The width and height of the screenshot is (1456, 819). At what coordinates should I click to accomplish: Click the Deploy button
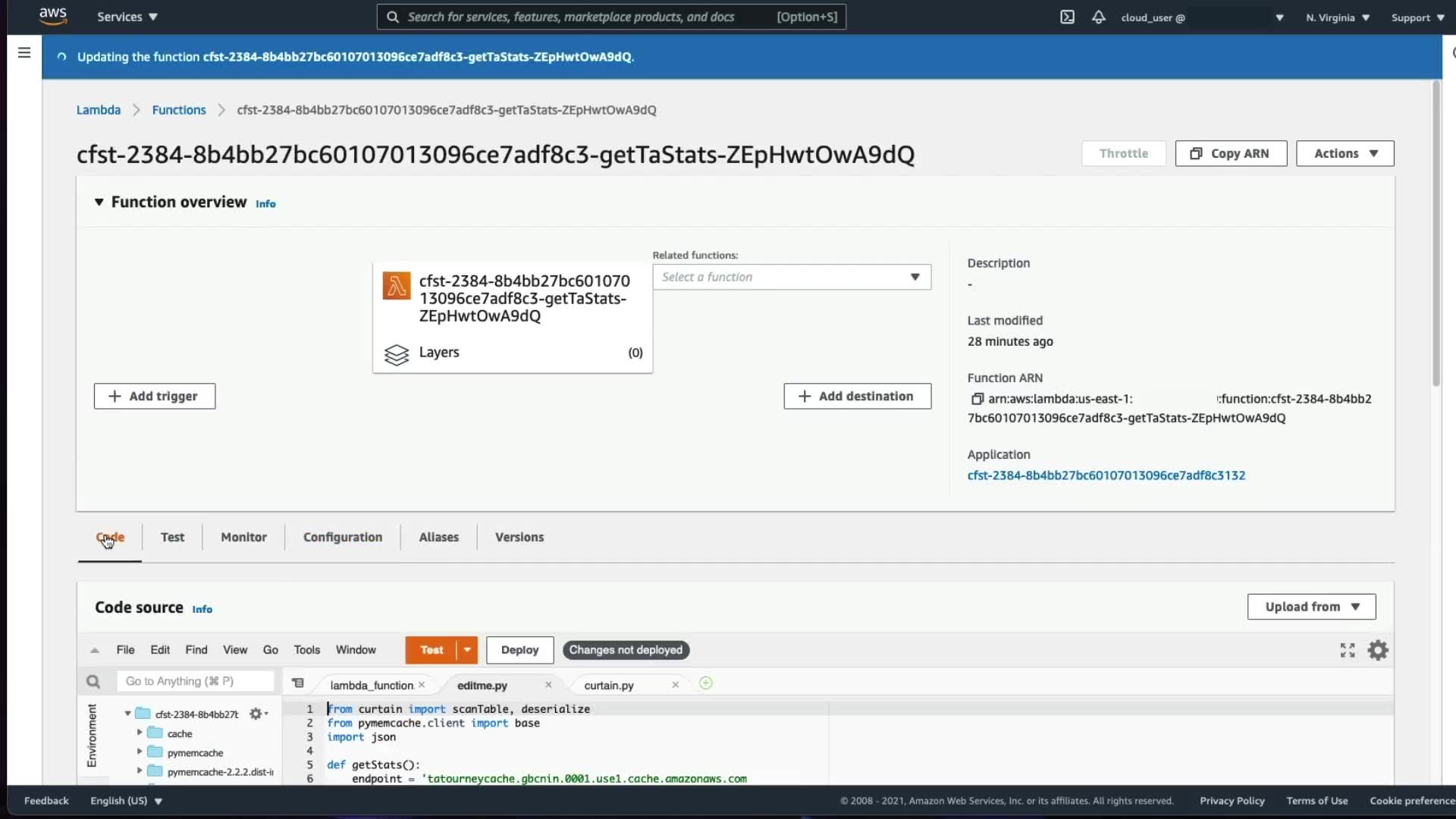(519, 650)
